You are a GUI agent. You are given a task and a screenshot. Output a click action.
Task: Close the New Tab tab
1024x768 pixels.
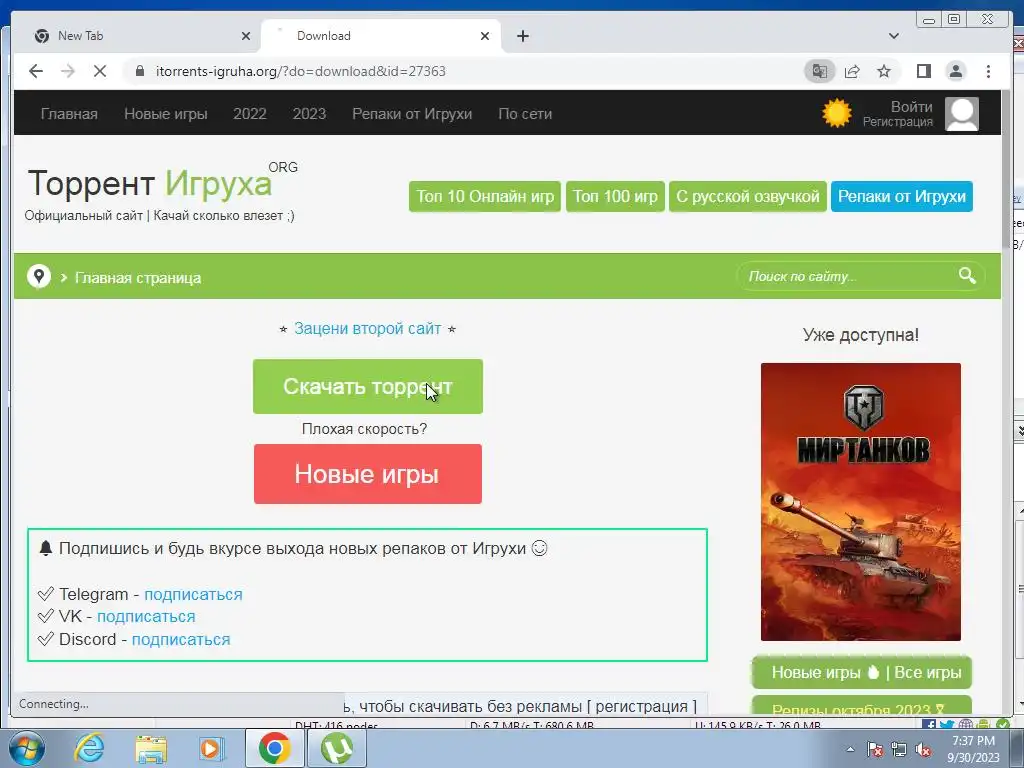click(x=246, y=36)
